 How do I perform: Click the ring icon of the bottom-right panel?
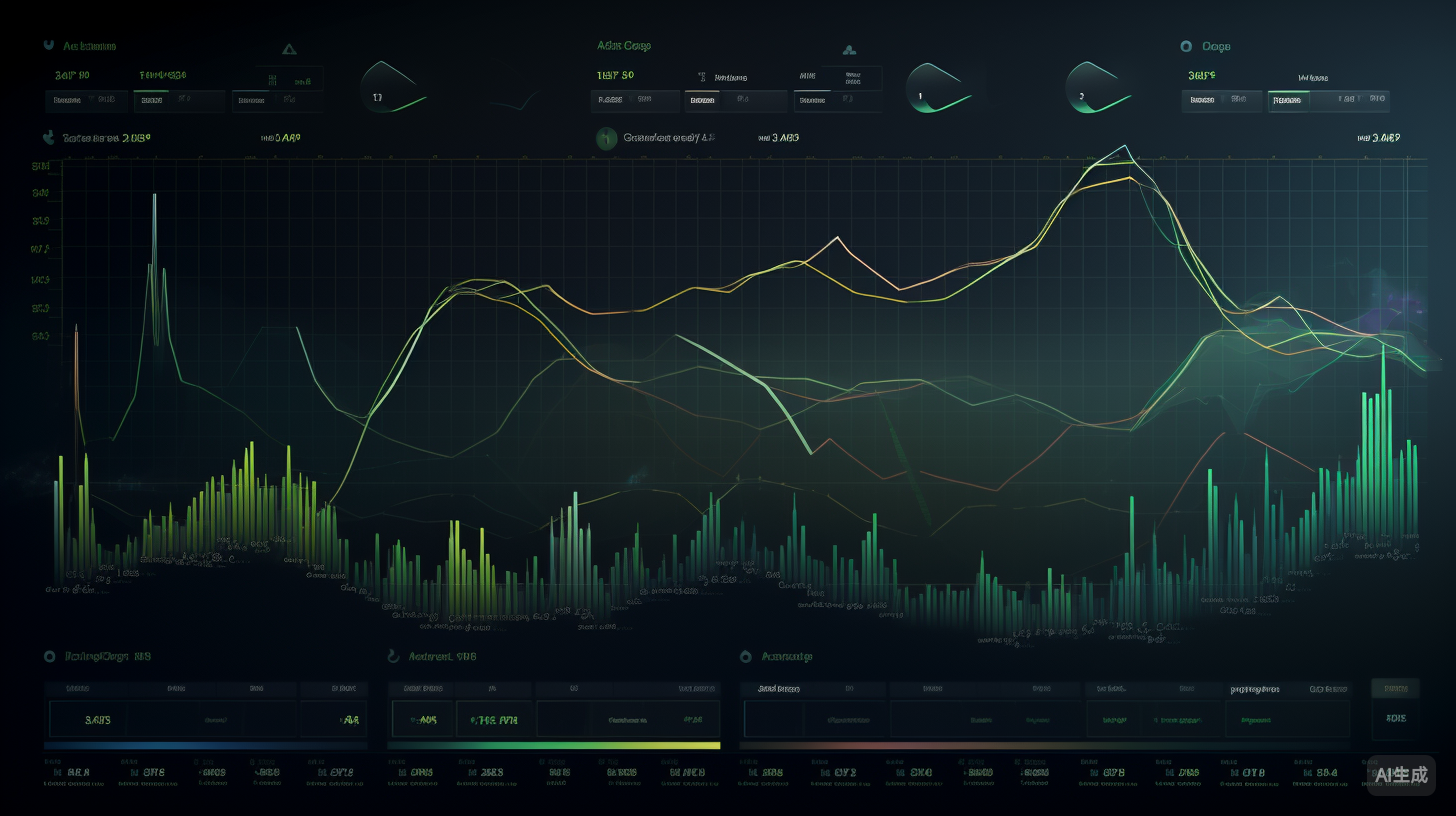coord(745,657)
